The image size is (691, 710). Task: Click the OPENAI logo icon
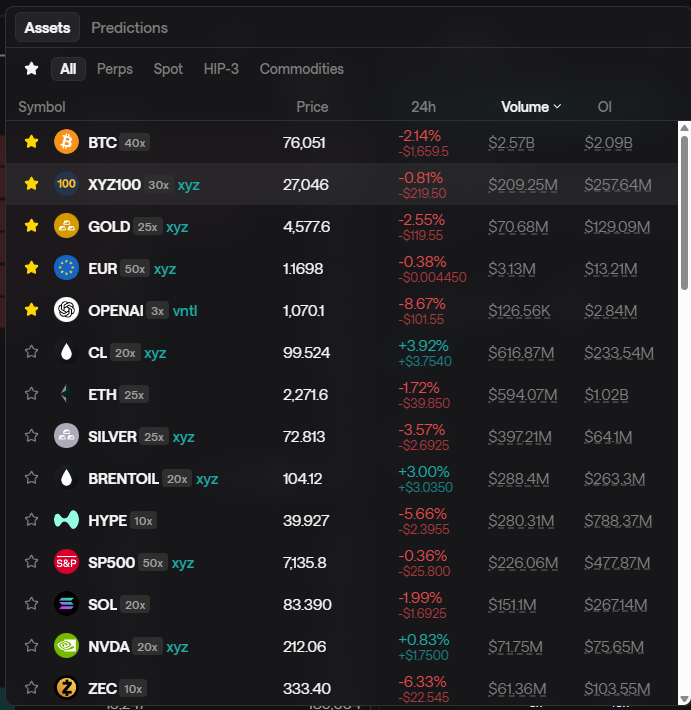pyautogui.click(x=66, y=310)
